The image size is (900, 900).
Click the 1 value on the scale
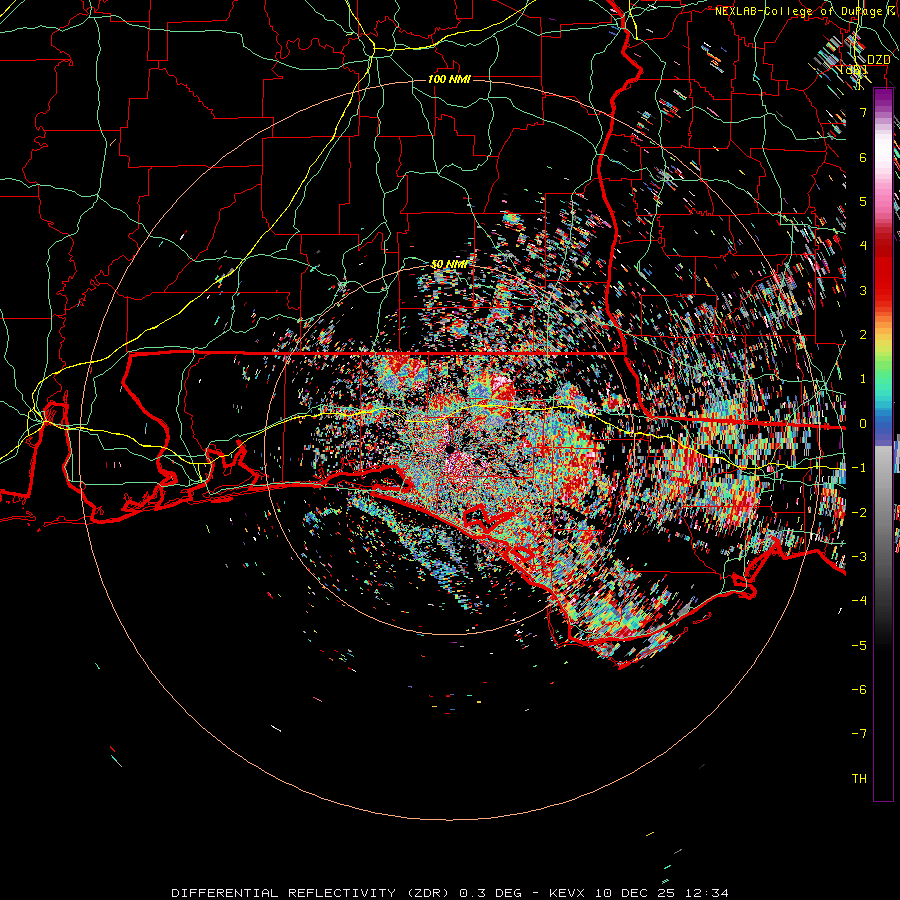click(863, 379)
